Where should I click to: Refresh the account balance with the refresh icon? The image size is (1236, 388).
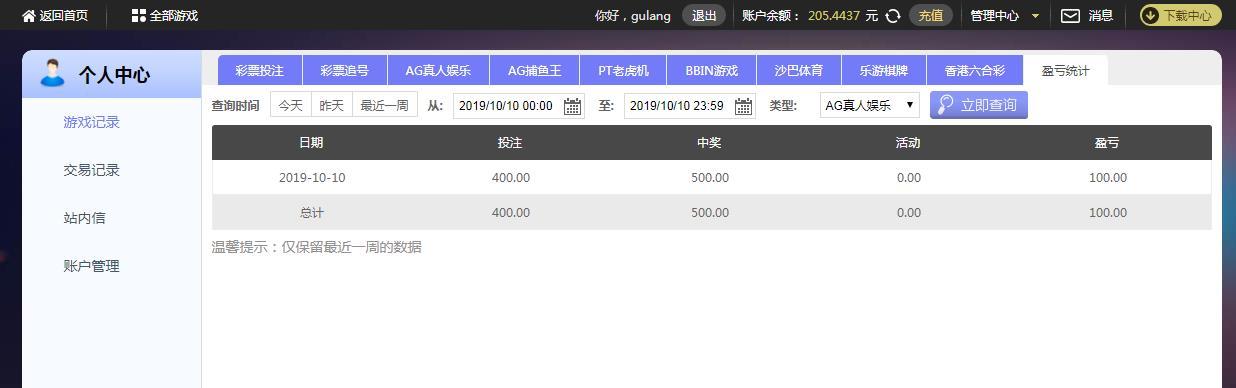coord(893,16)
